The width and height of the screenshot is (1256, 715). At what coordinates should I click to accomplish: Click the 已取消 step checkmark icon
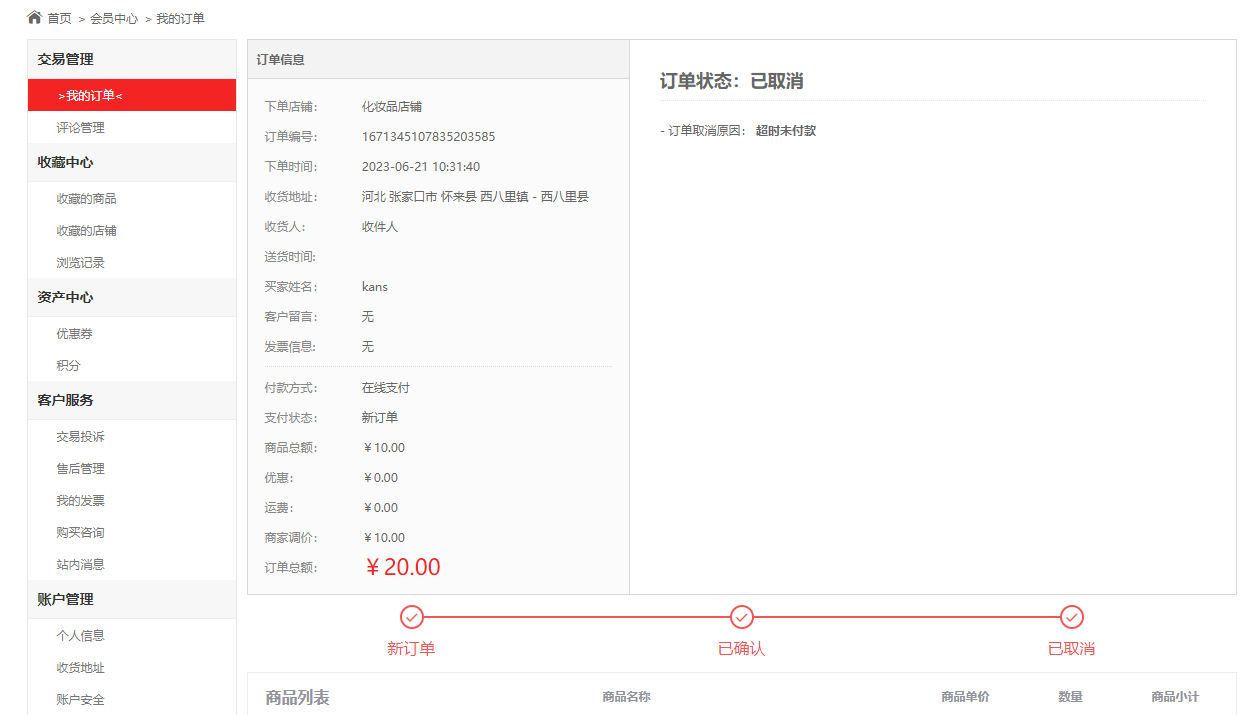pos(1072,617)
